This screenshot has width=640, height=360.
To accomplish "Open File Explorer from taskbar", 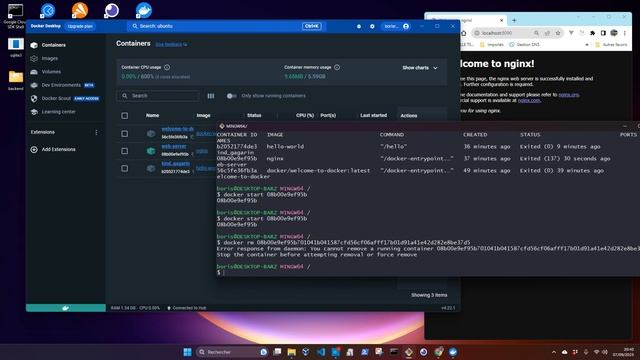I will [291, 352].
